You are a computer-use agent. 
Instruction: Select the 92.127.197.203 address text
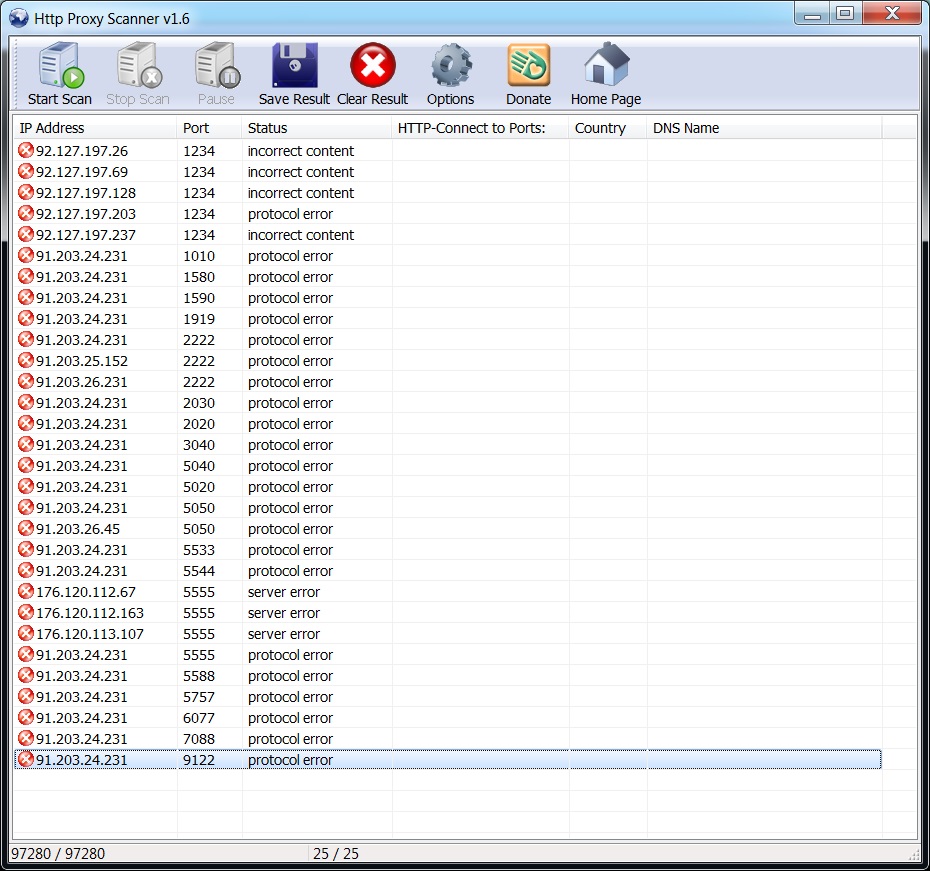tap(86, 214)
